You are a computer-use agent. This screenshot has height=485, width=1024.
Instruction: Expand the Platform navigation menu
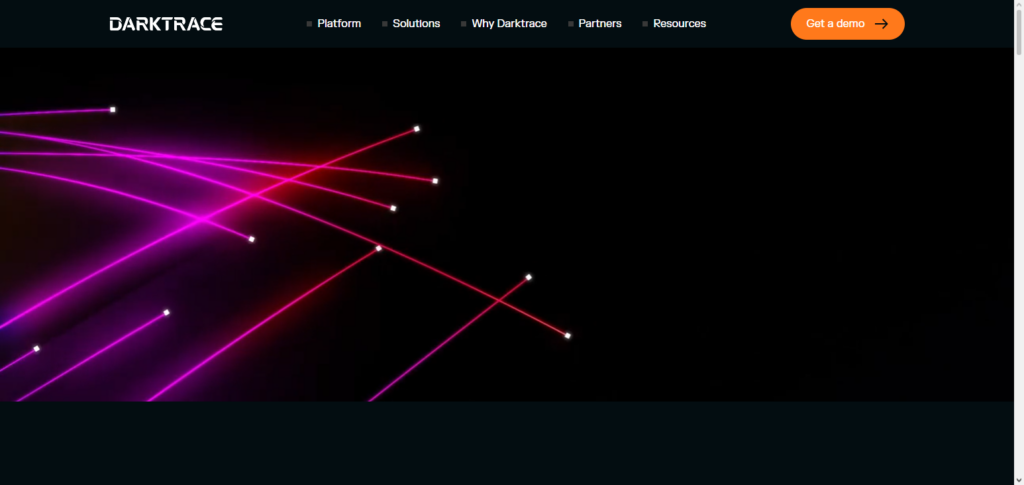[x=339, y=24]
